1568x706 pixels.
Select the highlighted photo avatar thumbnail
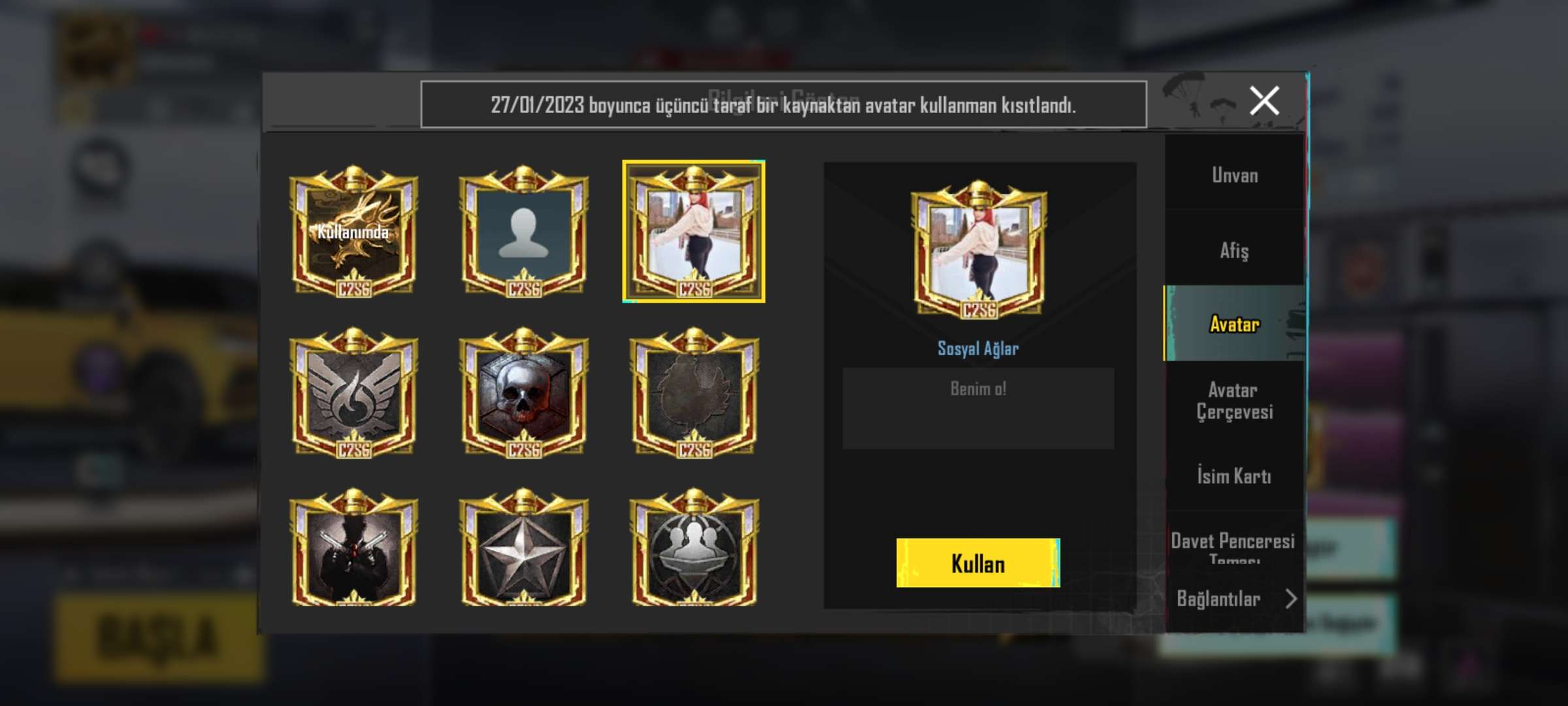click(694, 231)
